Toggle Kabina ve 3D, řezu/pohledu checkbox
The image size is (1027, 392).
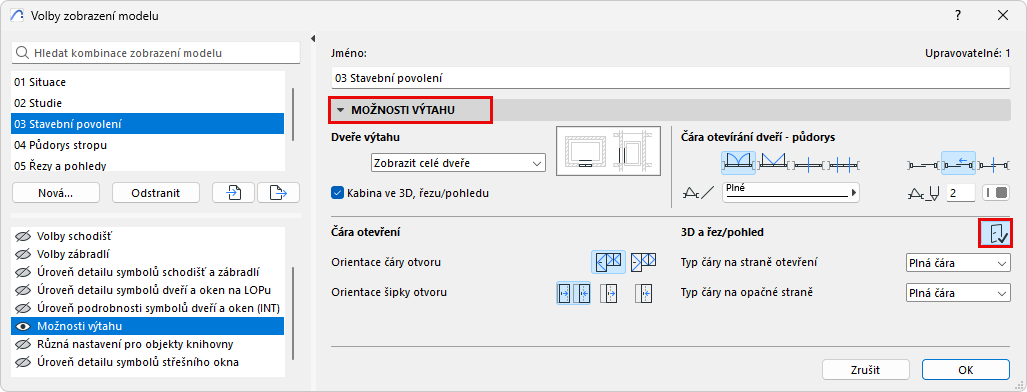[x=338, y=193]
